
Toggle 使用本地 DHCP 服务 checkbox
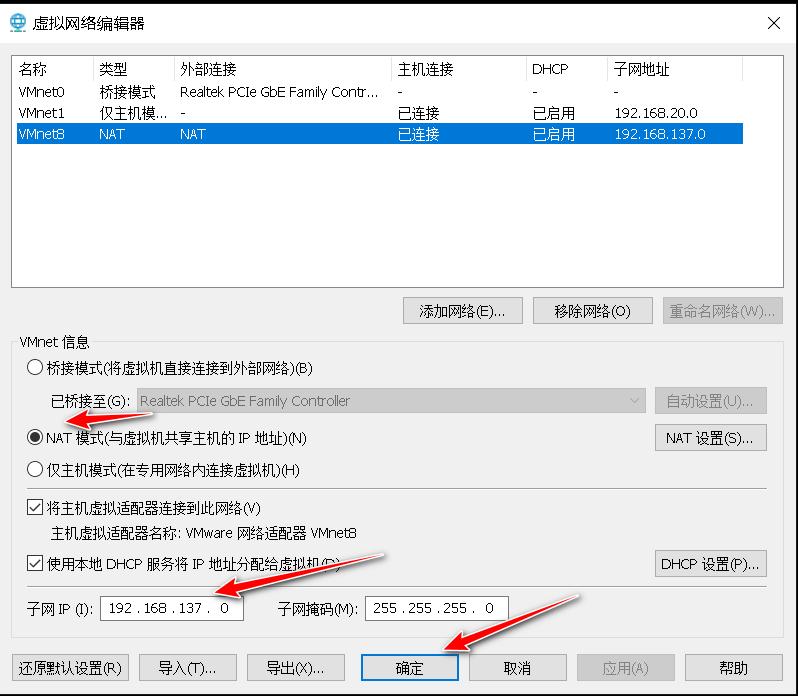coord(35,563)
